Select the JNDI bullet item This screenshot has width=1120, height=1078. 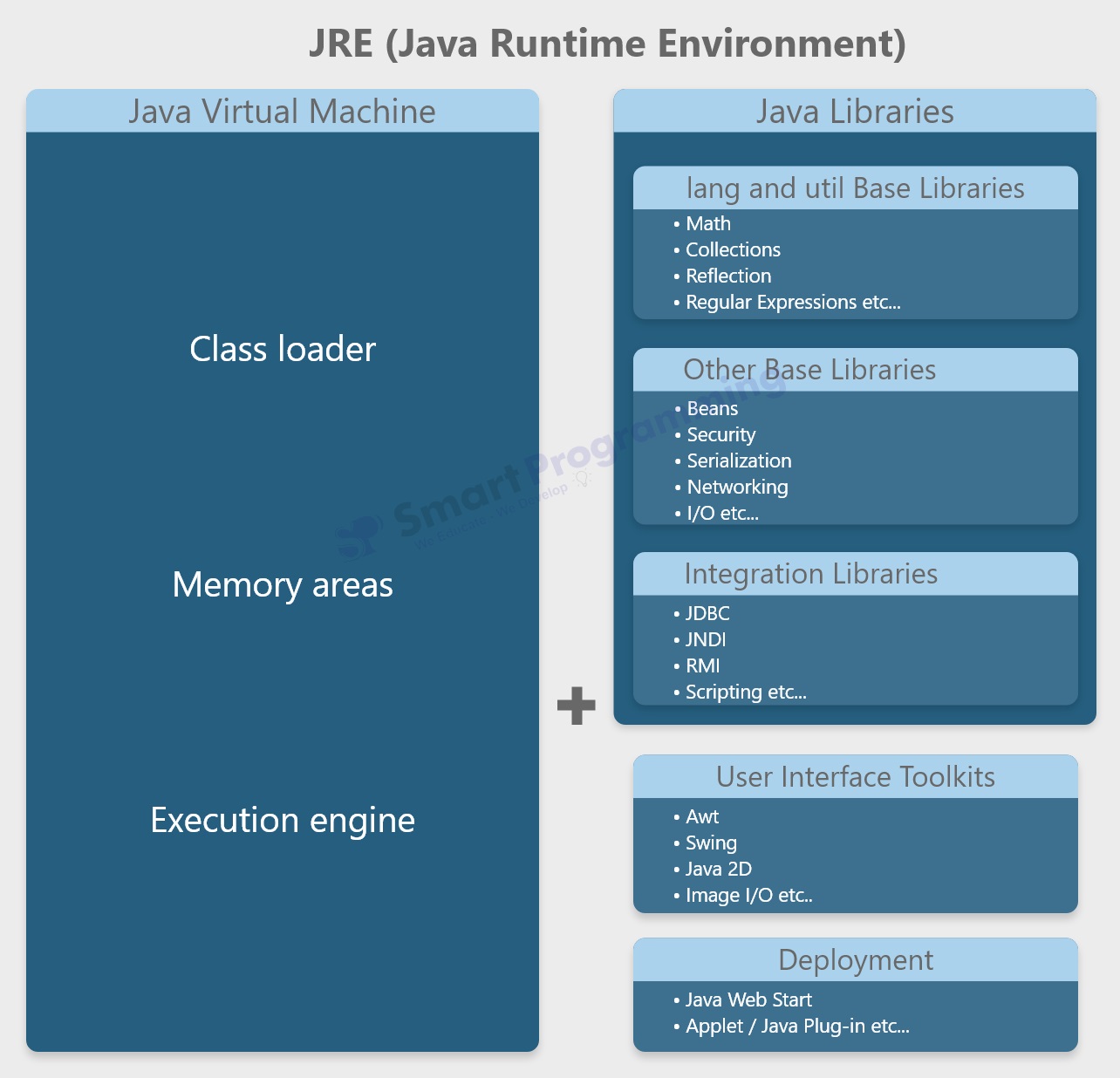click(700, 639)
